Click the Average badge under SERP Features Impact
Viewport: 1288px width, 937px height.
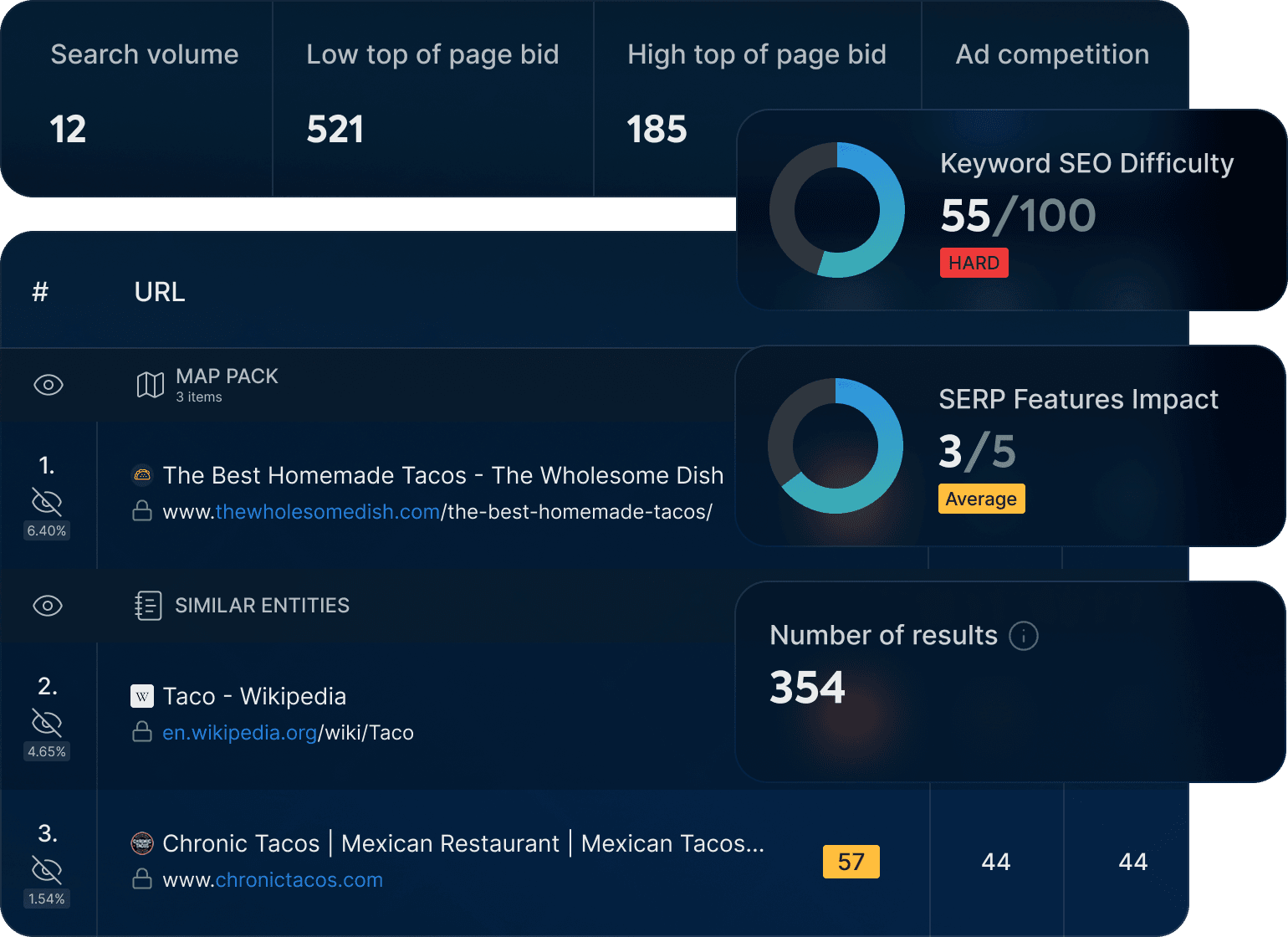pos(981,499)
